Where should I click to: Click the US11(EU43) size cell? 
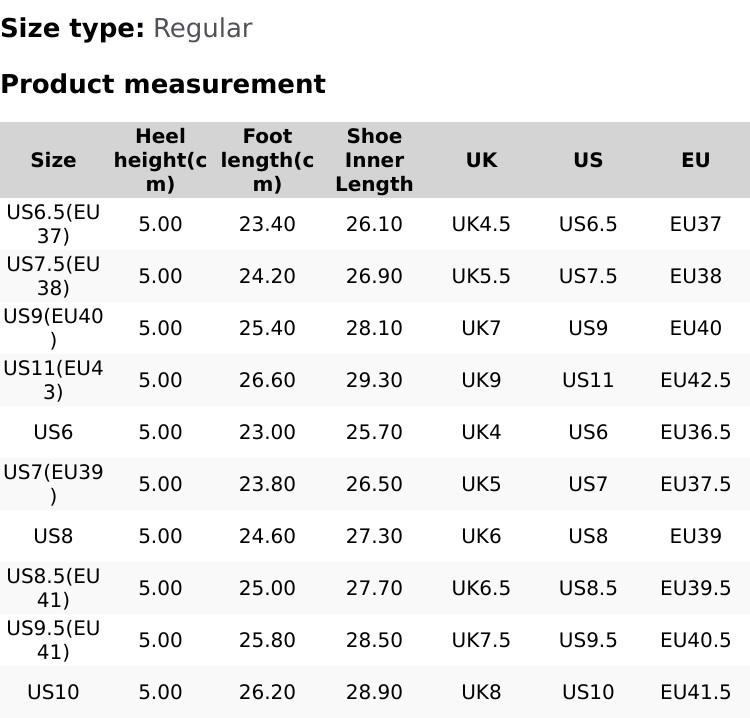tap(53, 380)
